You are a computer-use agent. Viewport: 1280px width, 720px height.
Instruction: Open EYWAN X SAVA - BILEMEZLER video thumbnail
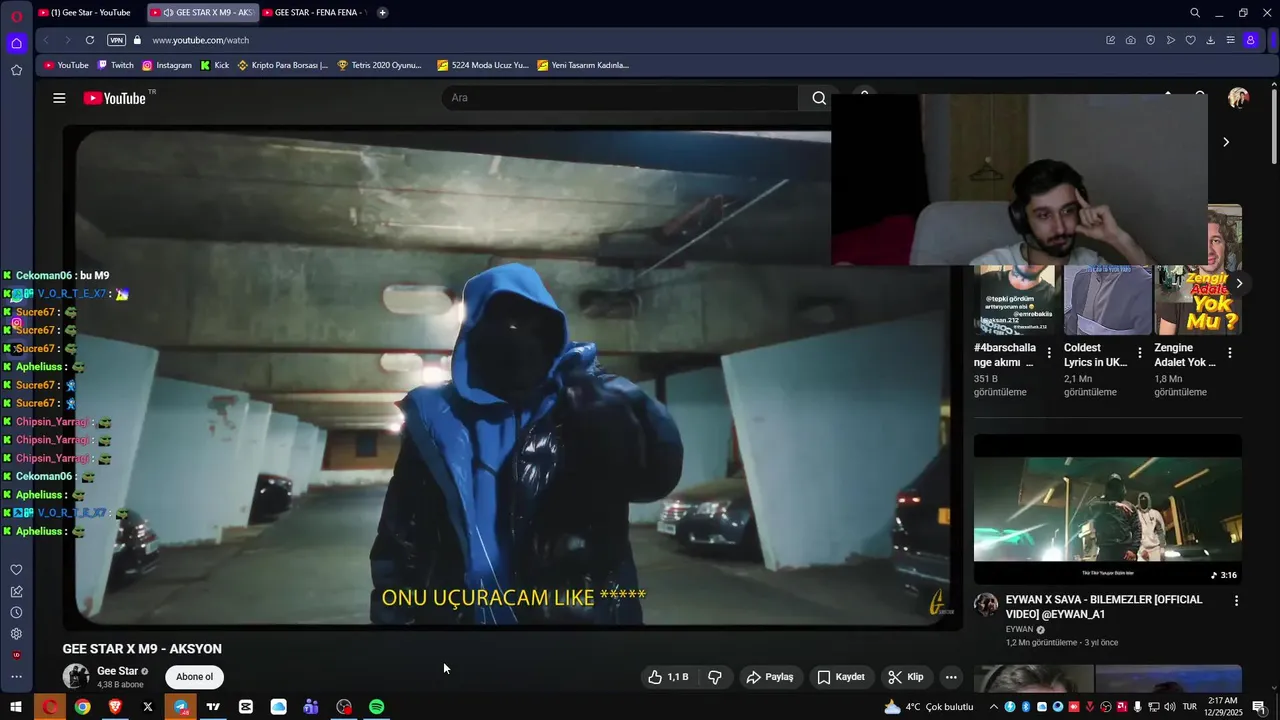[1108, 509]
